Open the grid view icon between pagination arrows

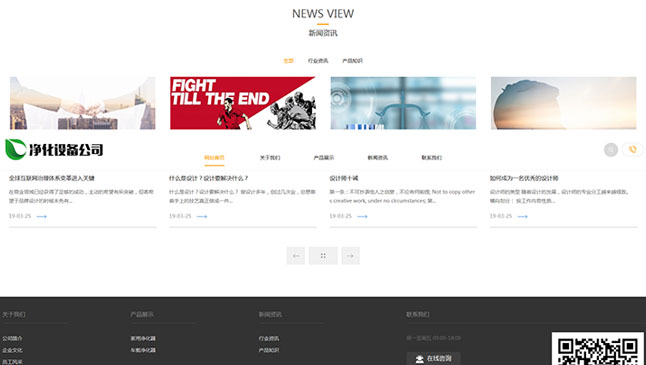323,256
